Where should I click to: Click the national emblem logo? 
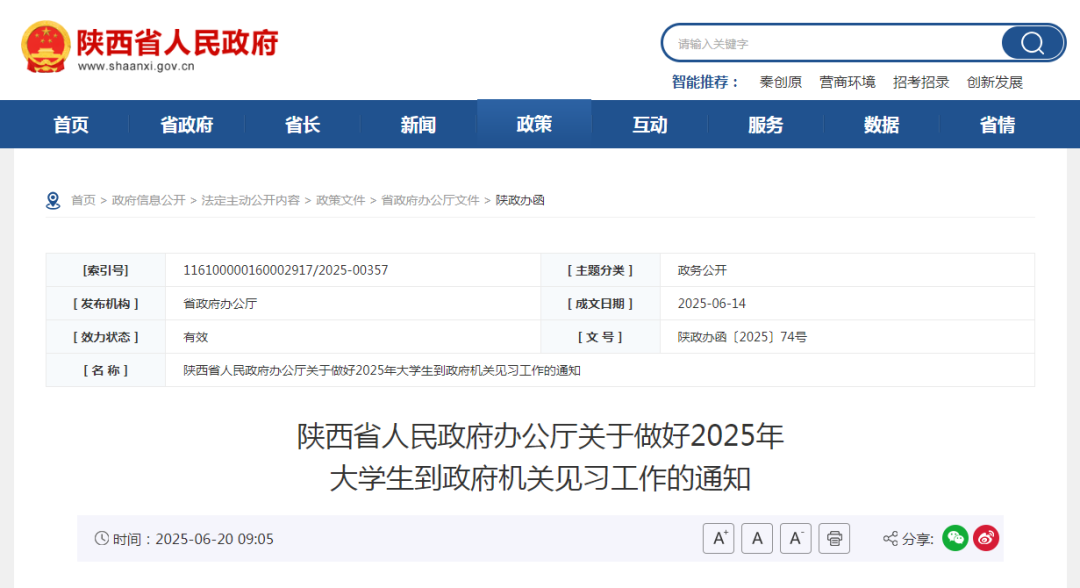click(45, 46)
